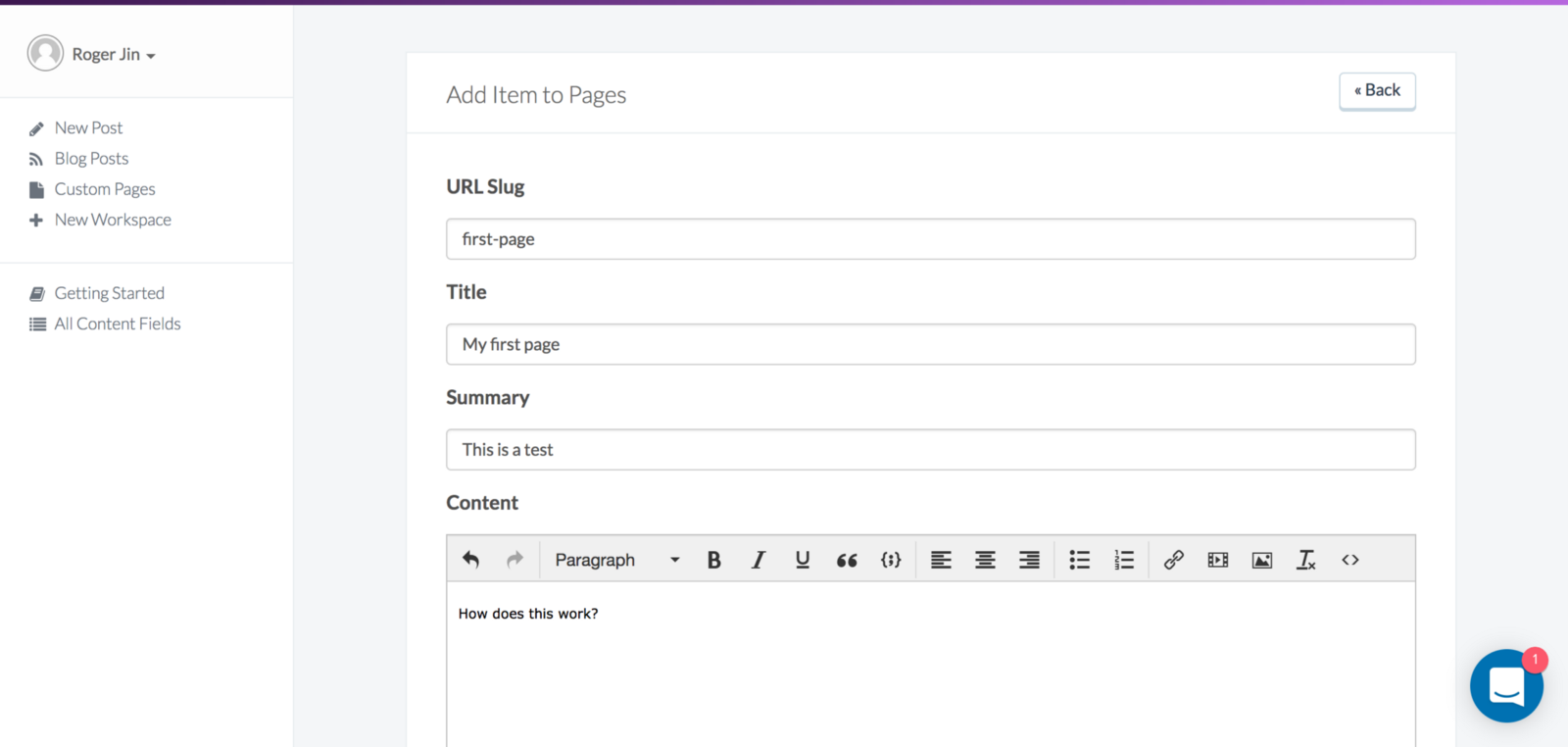Open the Getting Started link

(x=109, y=293)
